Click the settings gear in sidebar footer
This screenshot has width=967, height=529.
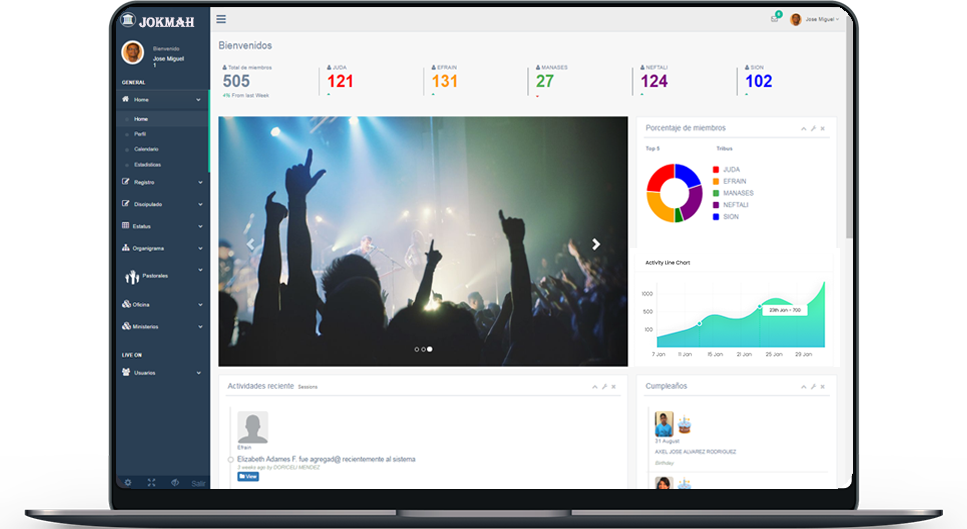(x=128, y=483)
